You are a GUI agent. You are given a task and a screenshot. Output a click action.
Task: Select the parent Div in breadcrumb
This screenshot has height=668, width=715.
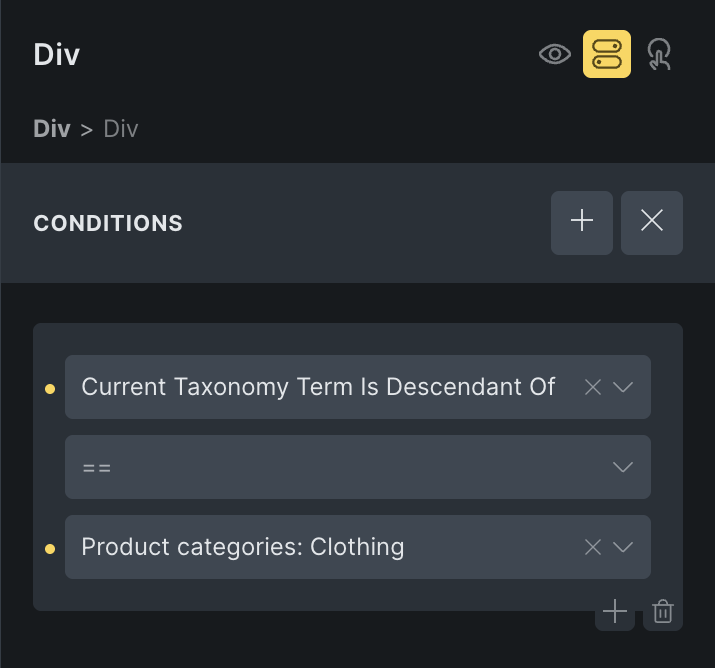click(x=52, y=129)
